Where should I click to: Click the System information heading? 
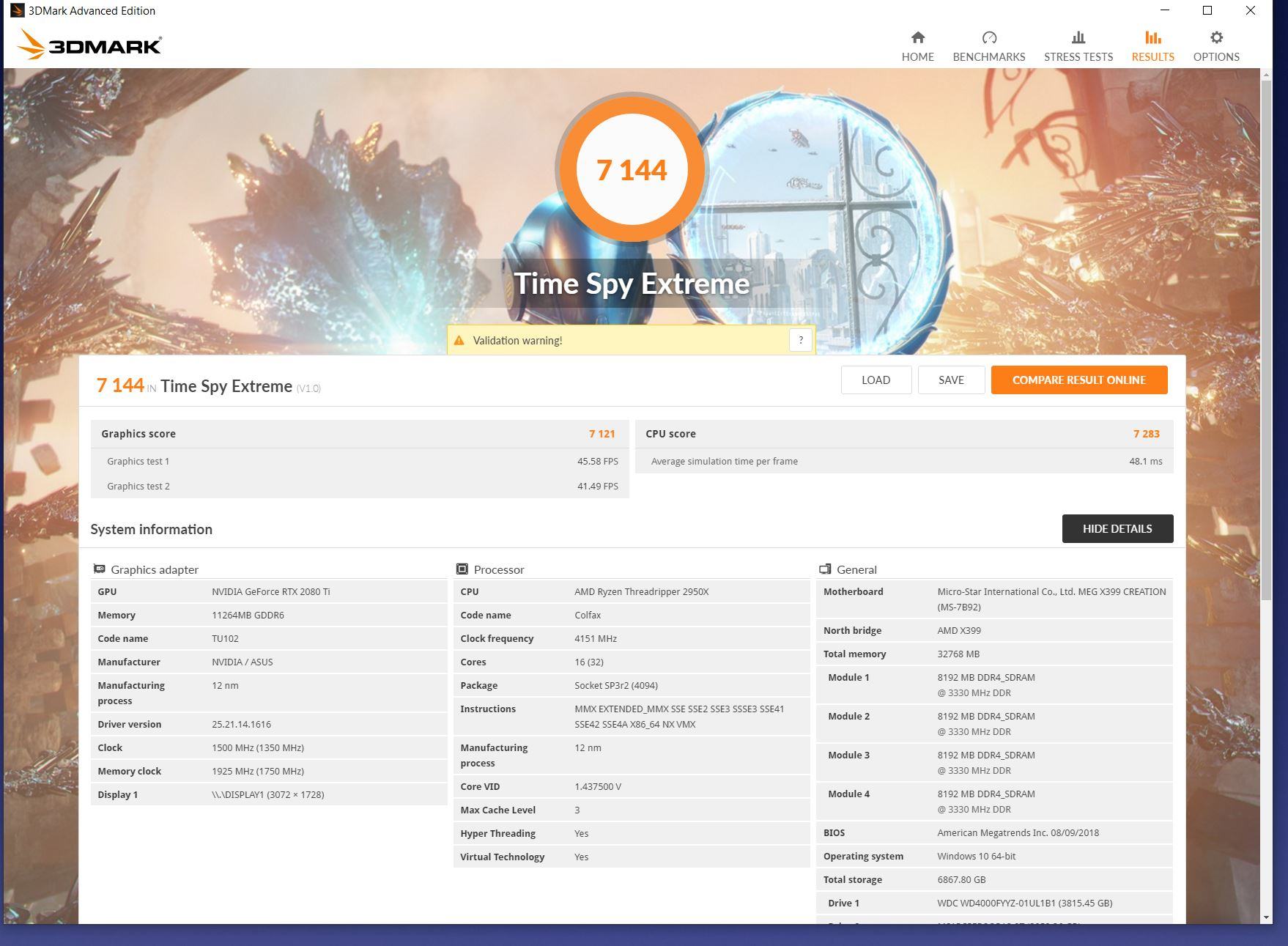click(x=152, y=529)
